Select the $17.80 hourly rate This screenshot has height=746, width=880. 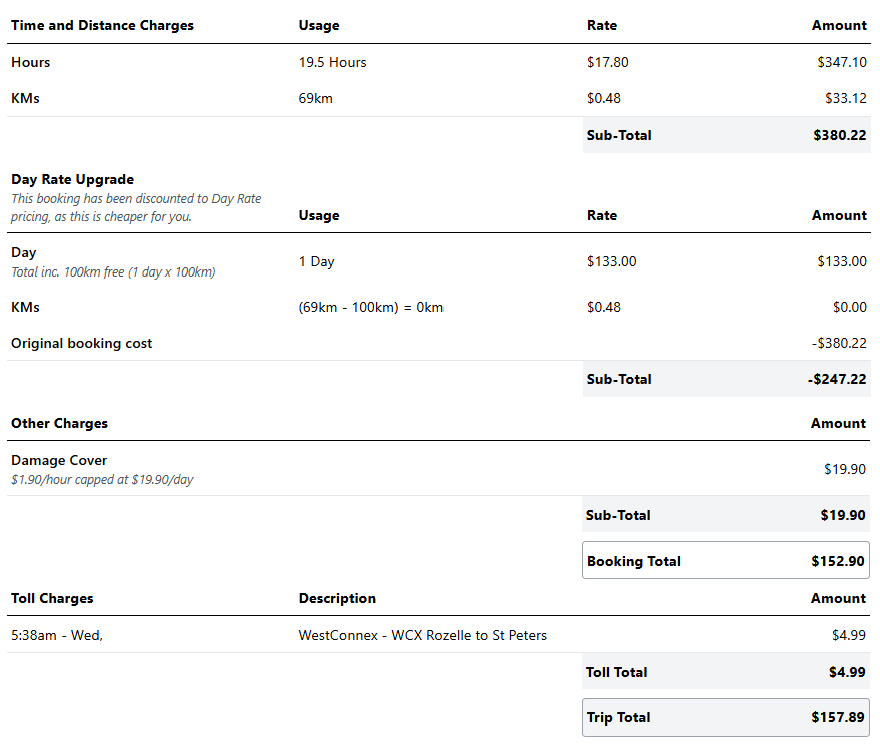click(607, 62)
